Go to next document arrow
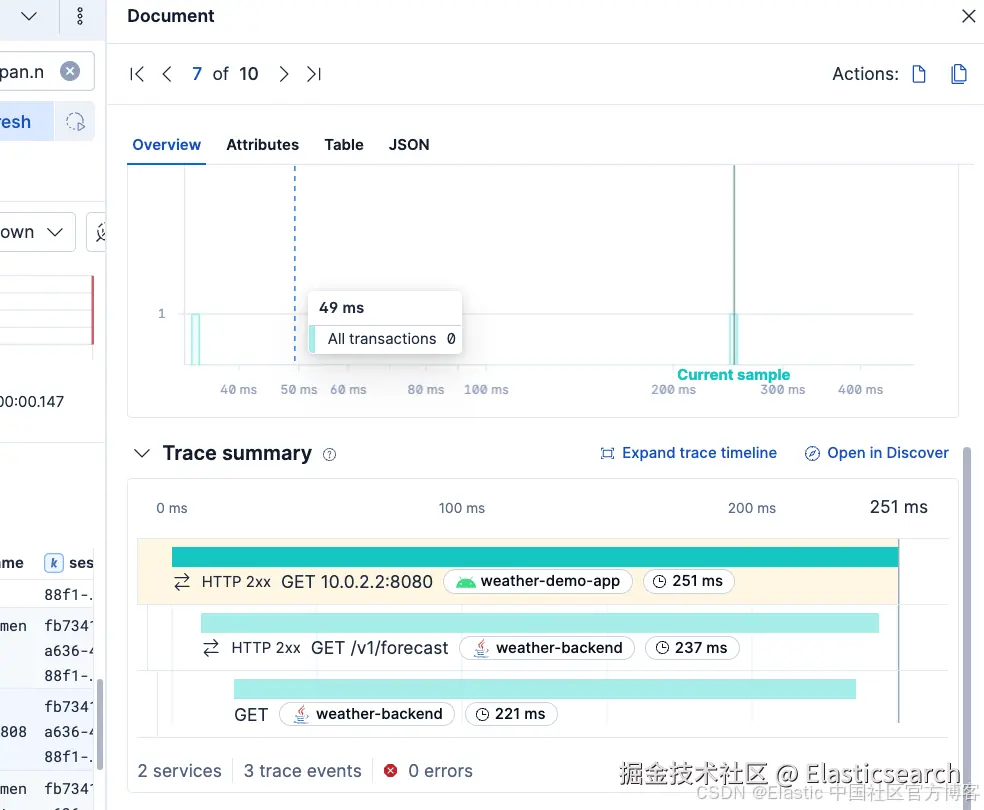Viewport: 984px width, 810px height. click(x=284, y=74)
